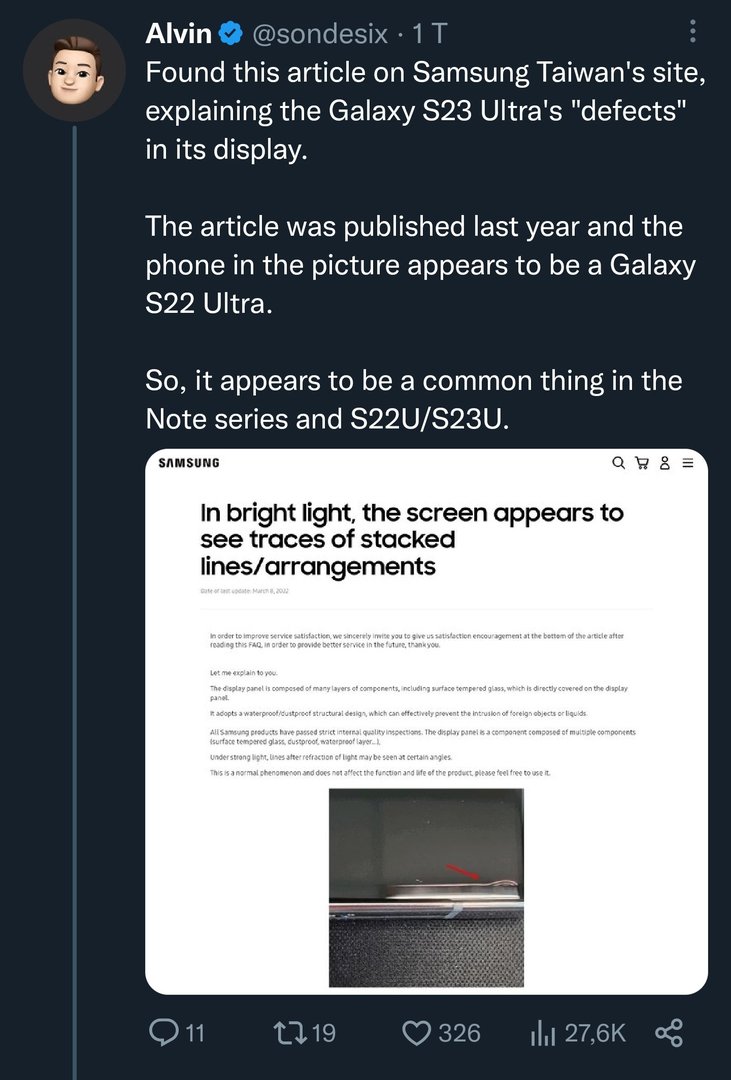Open the three-dot more options menu
Viewport: 731px width, 1080px height.
[x=692, y=31]
